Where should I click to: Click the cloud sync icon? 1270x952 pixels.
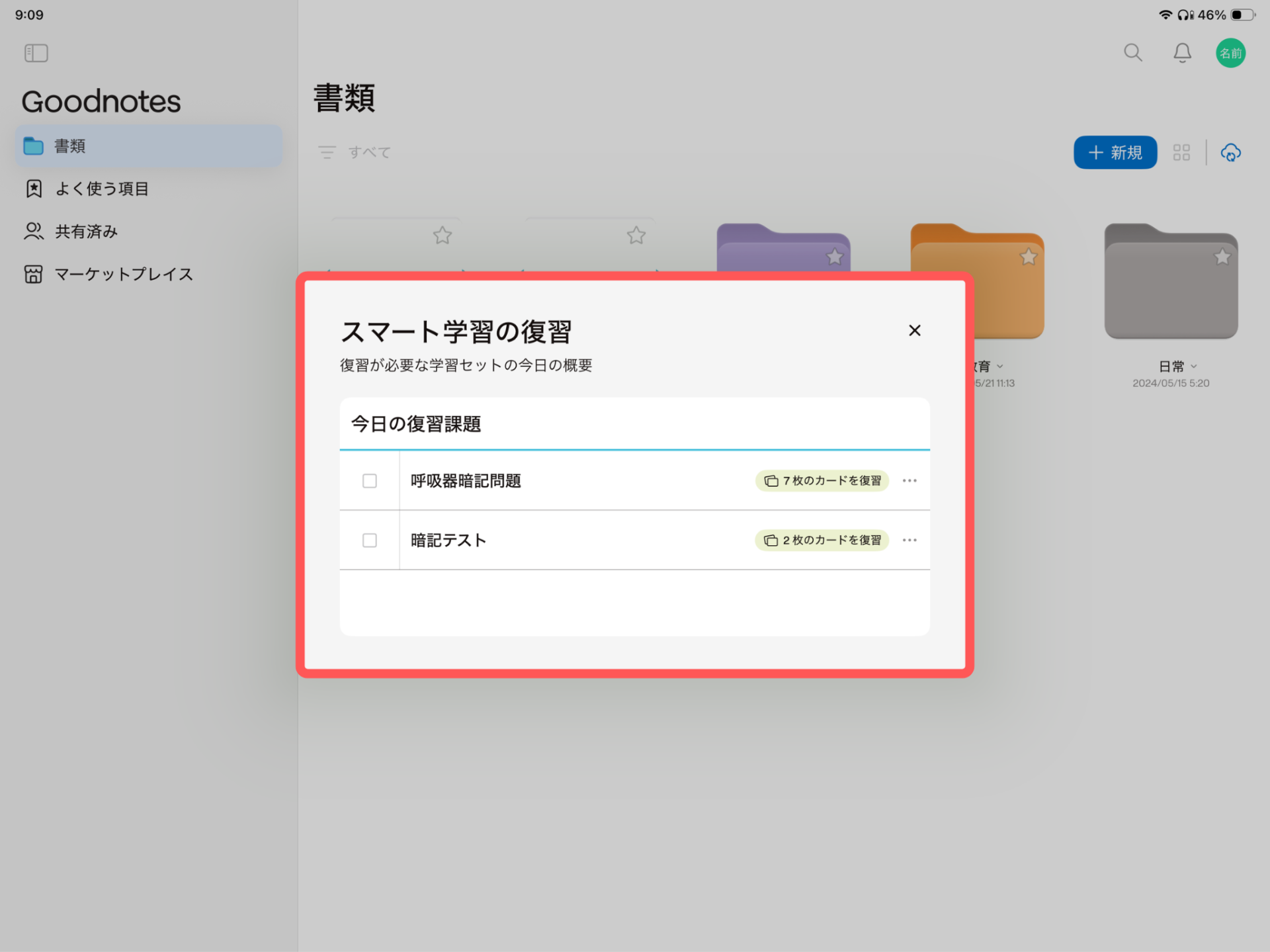(x=1230, y=153)
